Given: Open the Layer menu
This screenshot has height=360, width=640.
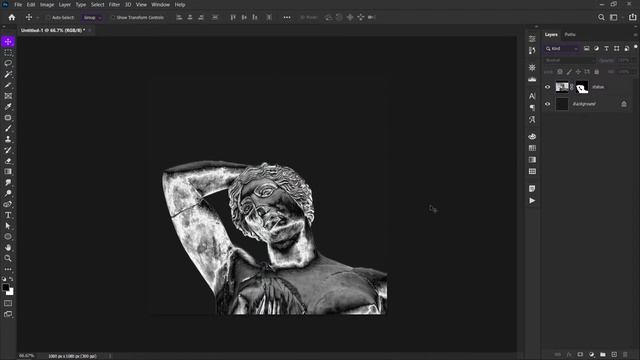Looking at the screenshot, I should pos(64,4).
